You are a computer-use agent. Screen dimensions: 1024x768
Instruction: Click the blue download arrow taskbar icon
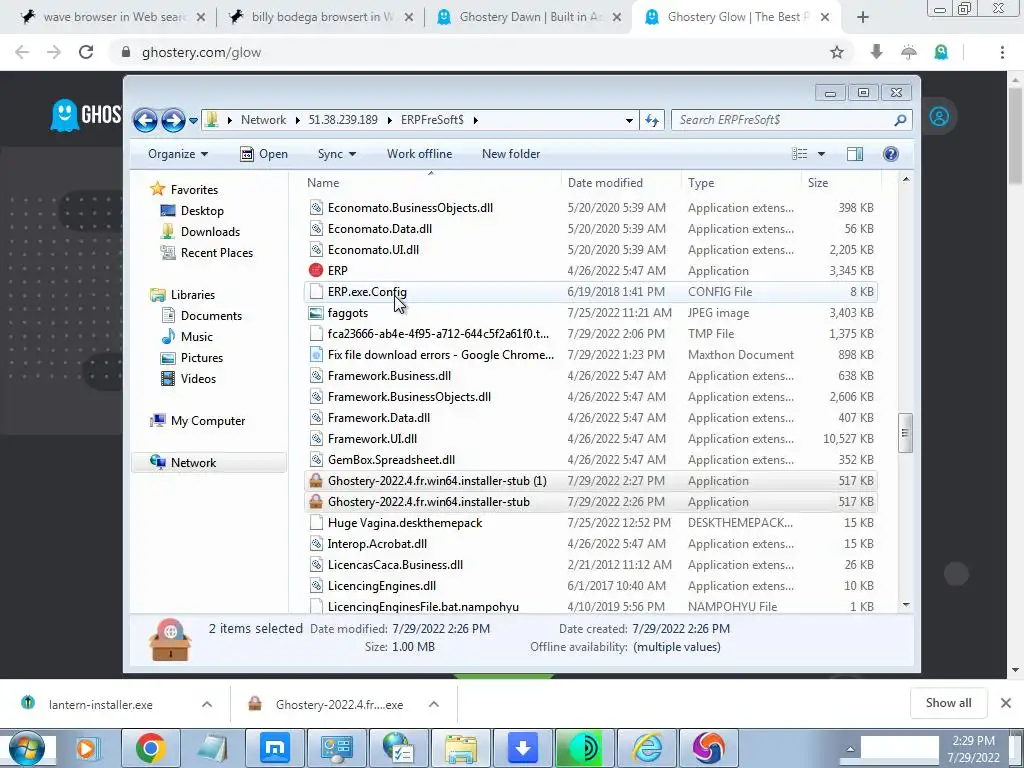point(523,748)
